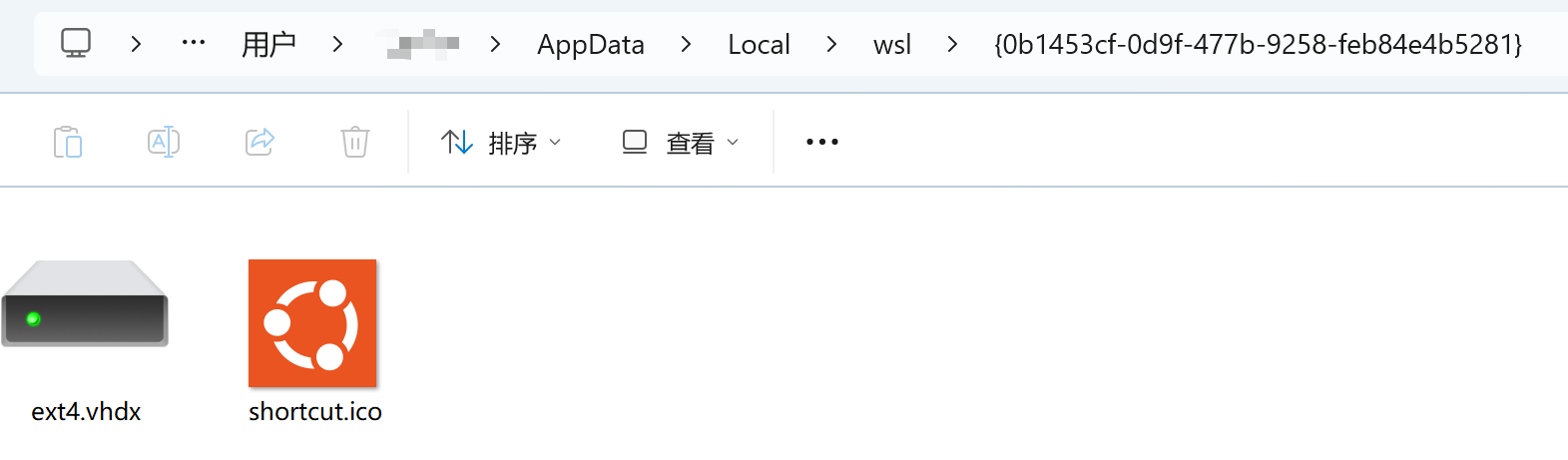Navigate to wsl folder in breadcrumb
The width and height of the screenshot is (1568, 460).
tap(892, 44)
